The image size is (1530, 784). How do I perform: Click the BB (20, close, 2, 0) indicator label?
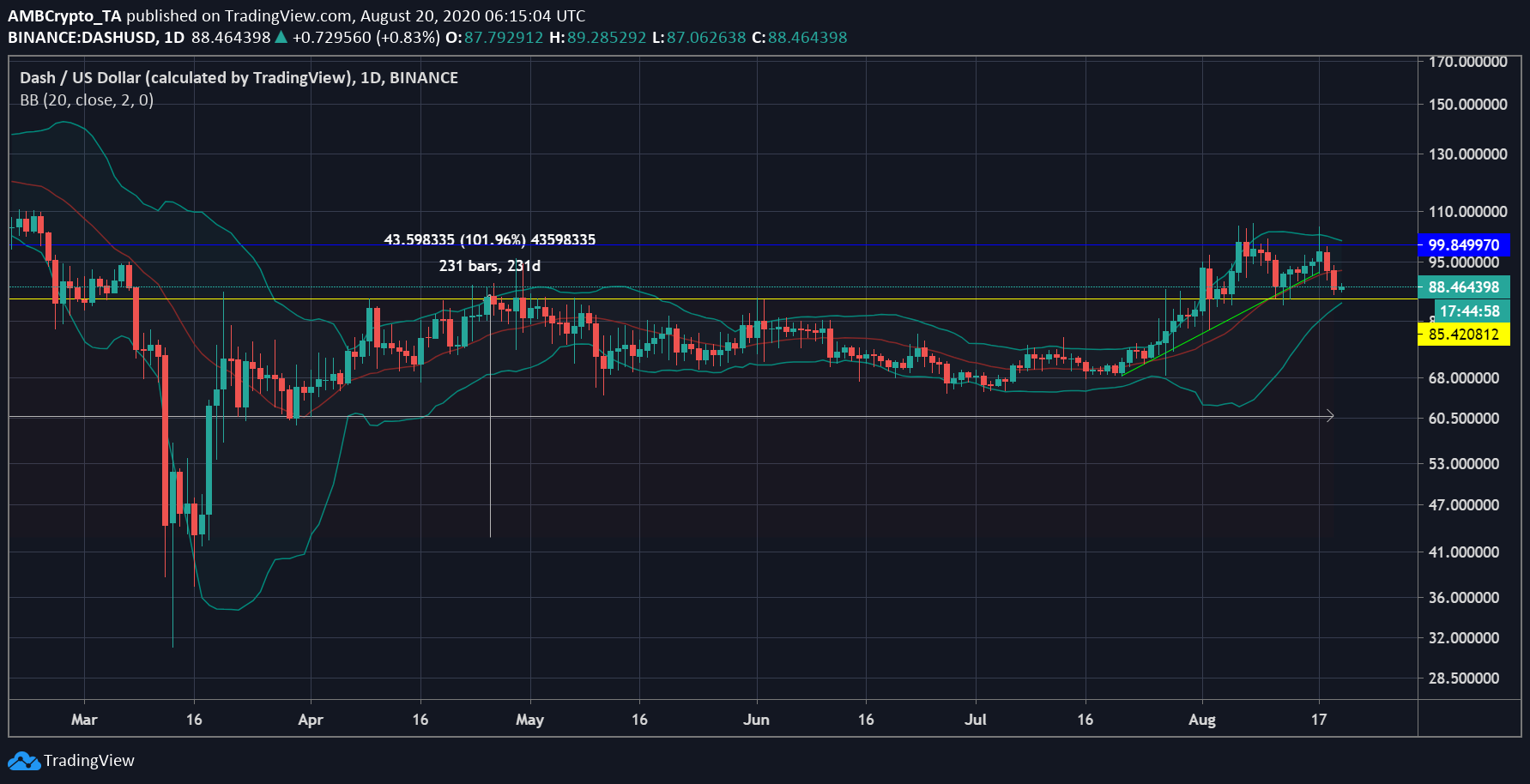point(87,100)
